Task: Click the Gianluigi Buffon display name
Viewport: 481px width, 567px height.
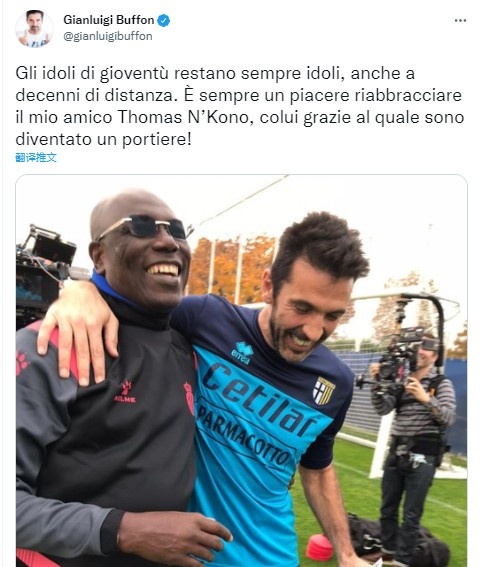Action: point(109,20)
